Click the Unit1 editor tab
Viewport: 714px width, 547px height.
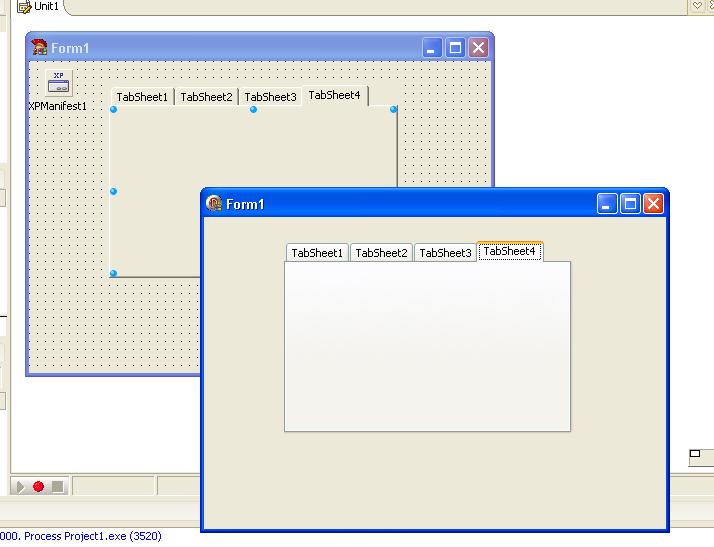pyautogui.click(x=37, y=6)
